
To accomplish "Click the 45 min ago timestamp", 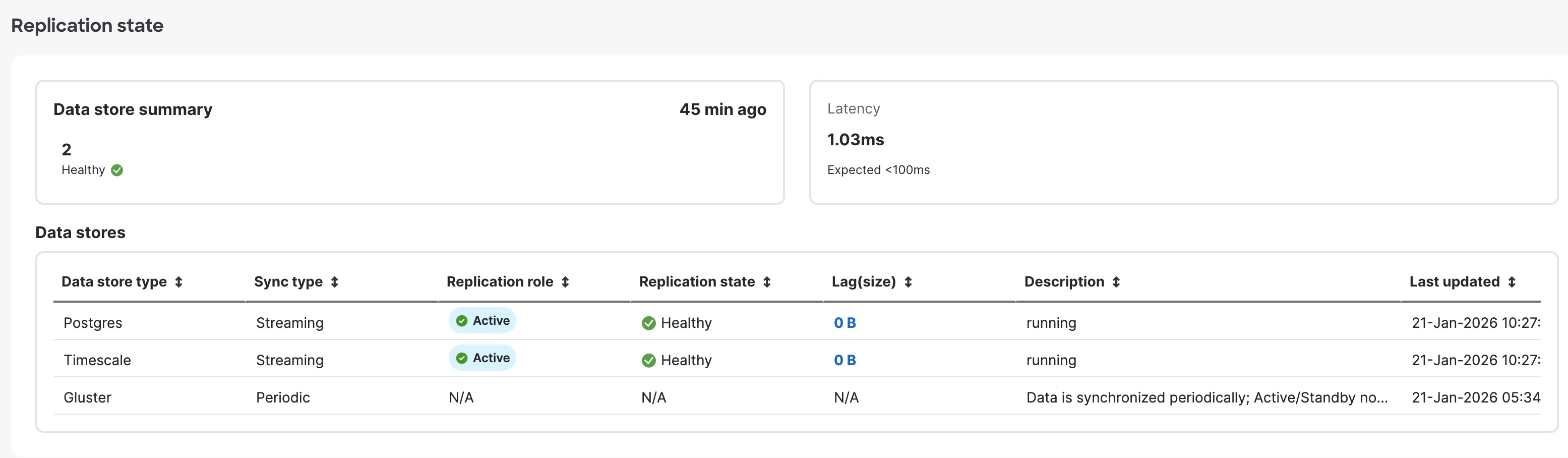I will coord(722,109).
